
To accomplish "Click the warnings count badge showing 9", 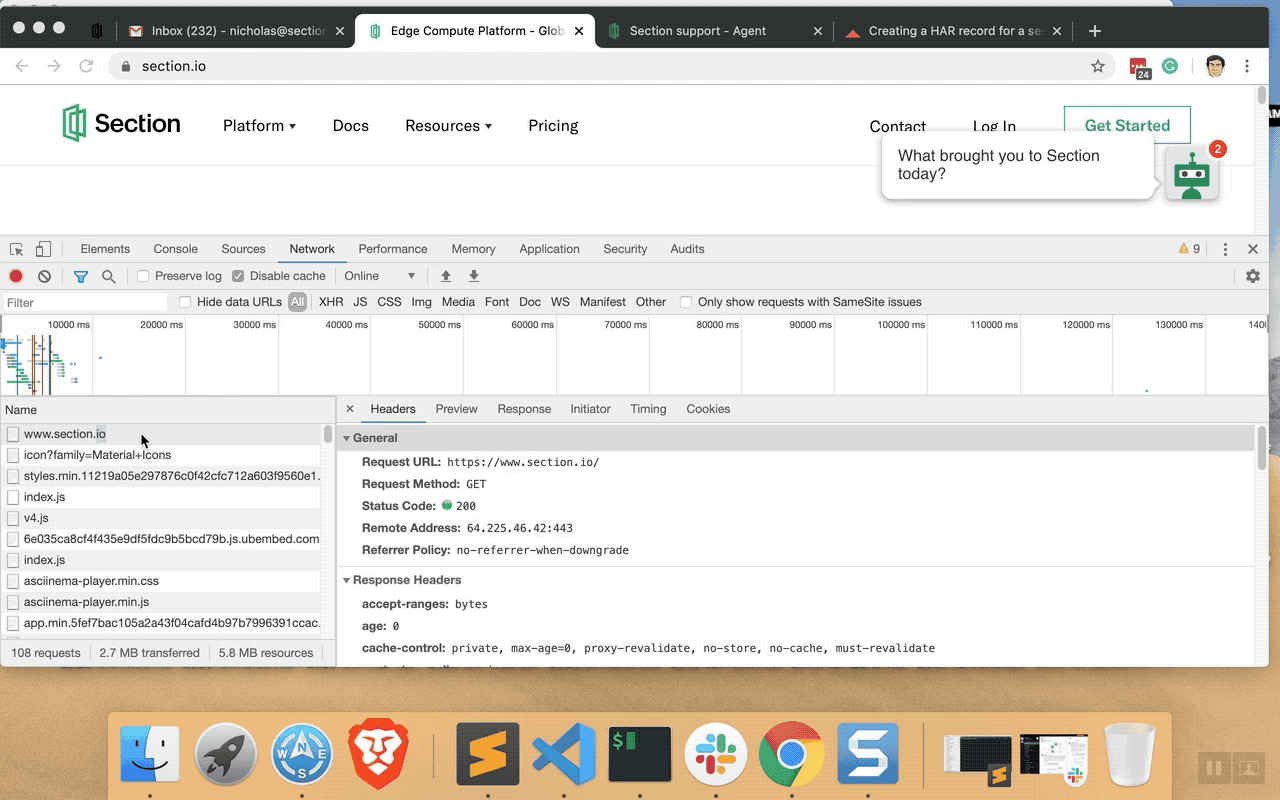I will click(1189, 249).
